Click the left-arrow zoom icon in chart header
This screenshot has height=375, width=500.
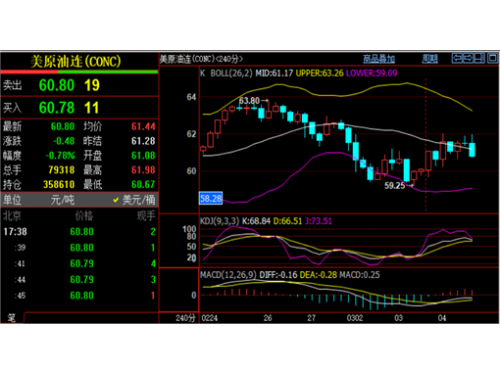[457, 58]
